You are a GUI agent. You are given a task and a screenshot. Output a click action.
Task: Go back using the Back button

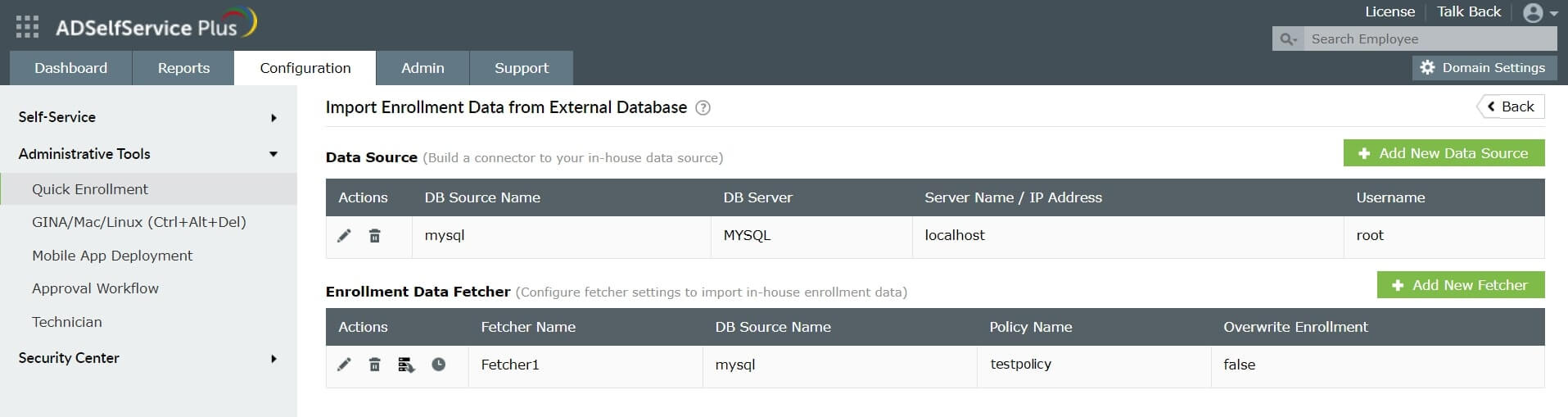point(1512,107)
